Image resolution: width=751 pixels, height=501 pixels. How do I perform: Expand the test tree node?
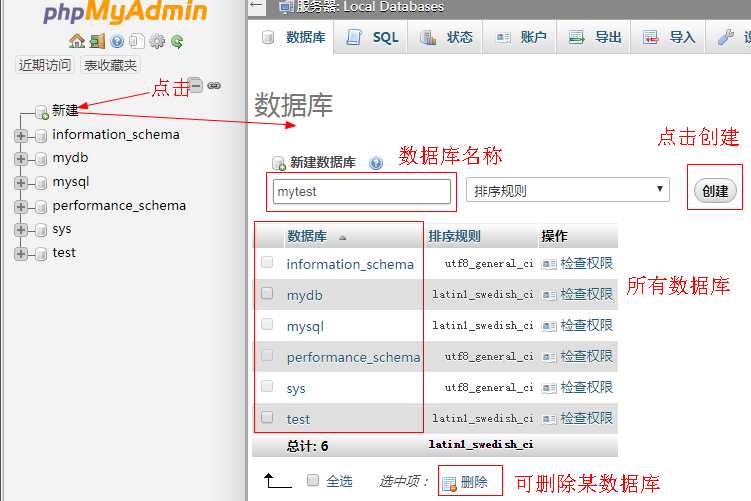[21, 253]
